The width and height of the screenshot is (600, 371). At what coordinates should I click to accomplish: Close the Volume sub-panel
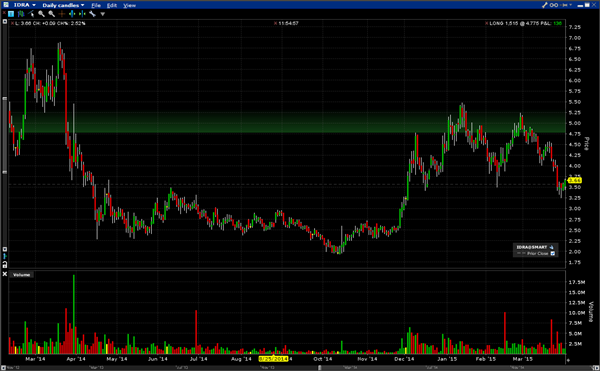[x=5, y=274]
